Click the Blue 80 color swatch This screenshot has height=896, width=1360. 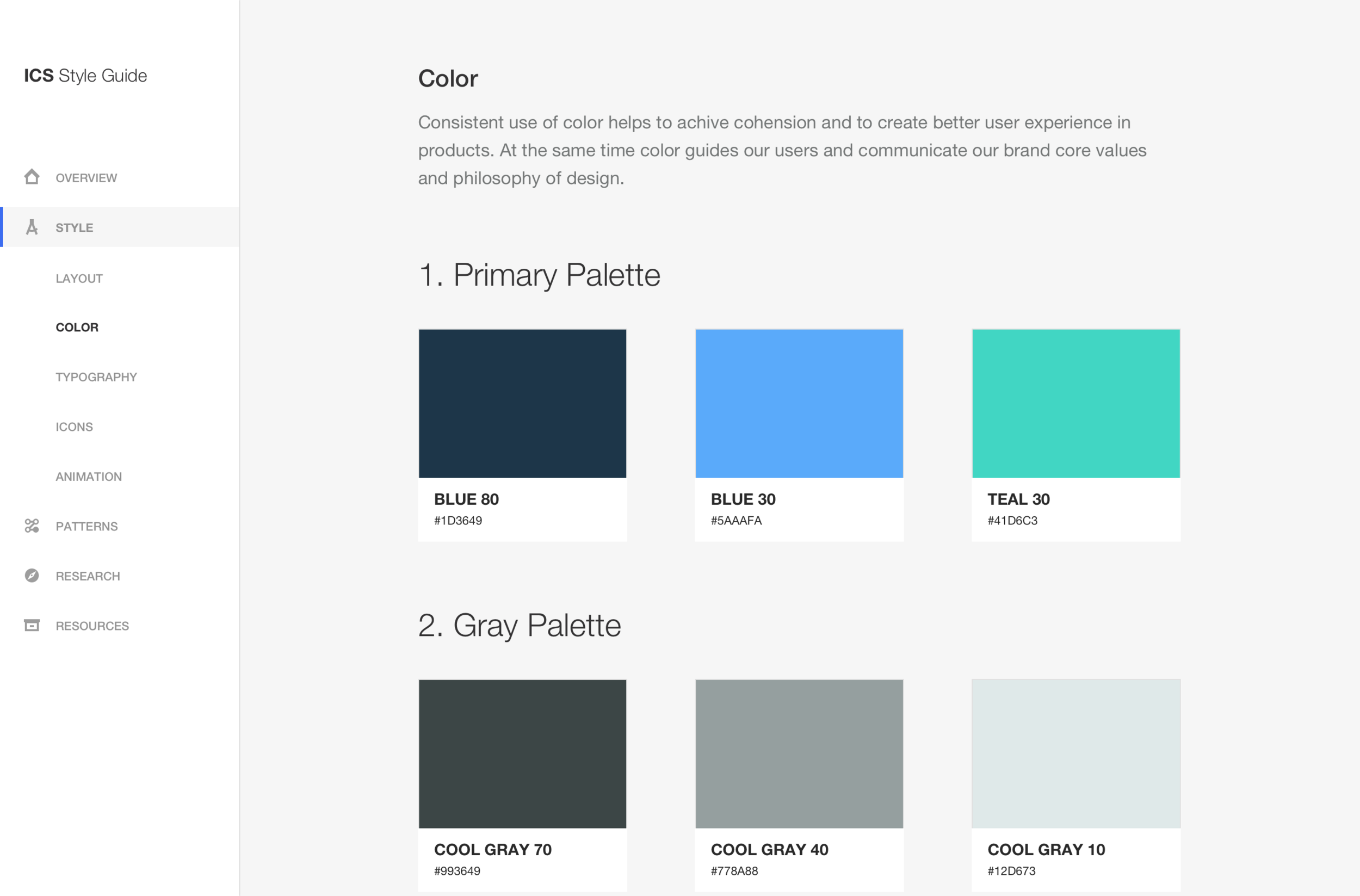click(x=522, y=404)
